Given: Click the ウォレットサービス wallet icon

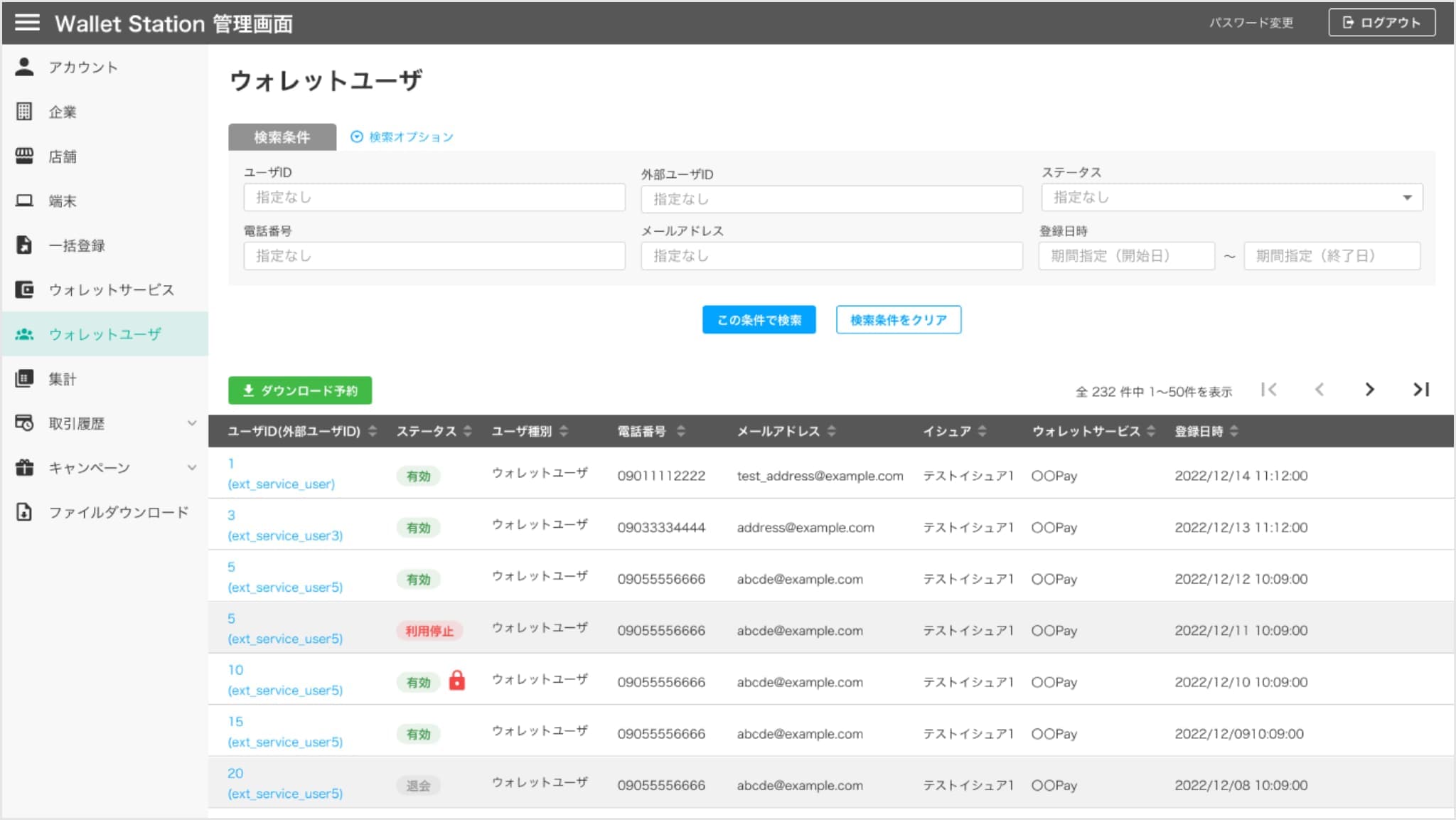Looking at the screenshot, I should 24,289.
